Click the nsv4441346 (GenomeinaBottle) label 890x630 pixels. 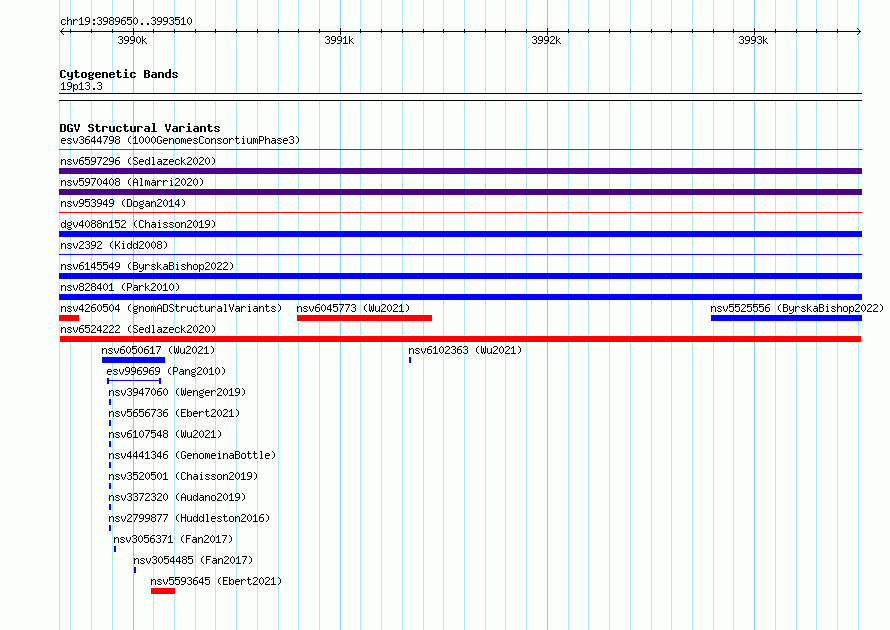[x=192, y=455]
